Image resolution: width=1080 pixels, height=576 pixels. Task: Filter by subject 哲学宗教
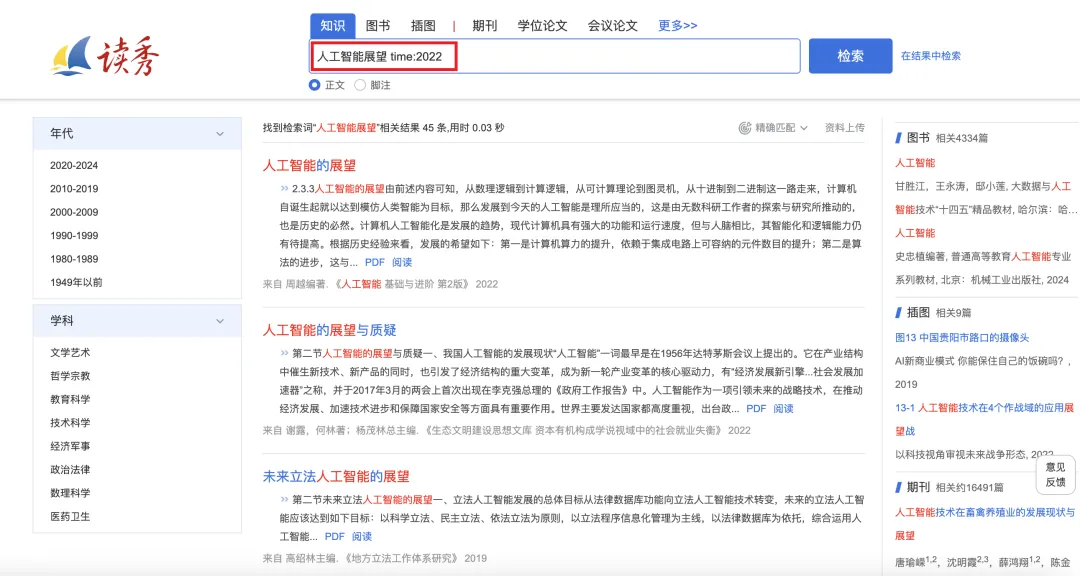pyautogui.click(x=70, y=376)
